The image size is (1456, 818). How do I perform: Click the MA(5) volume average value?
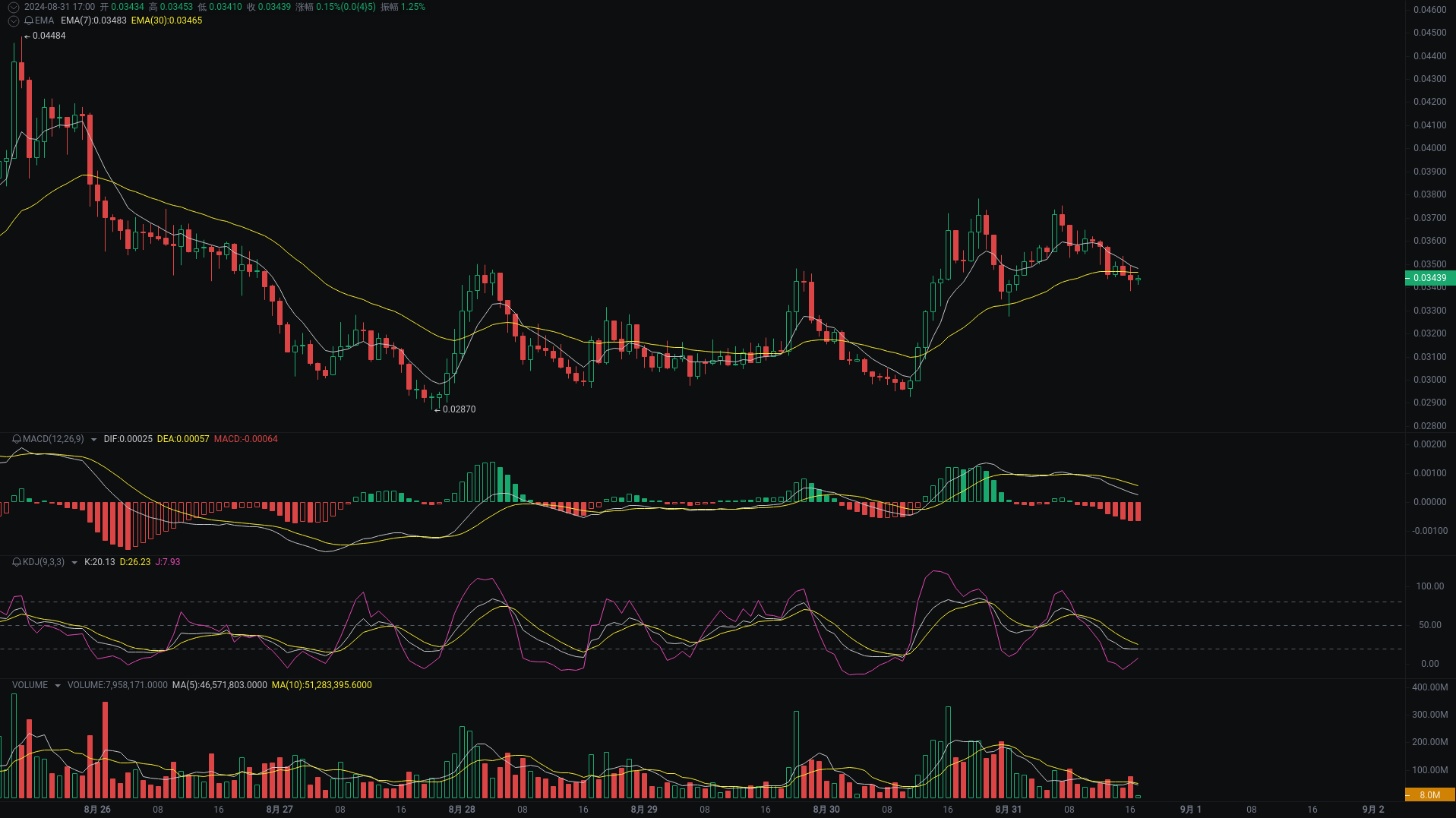[x=219, y=684]
